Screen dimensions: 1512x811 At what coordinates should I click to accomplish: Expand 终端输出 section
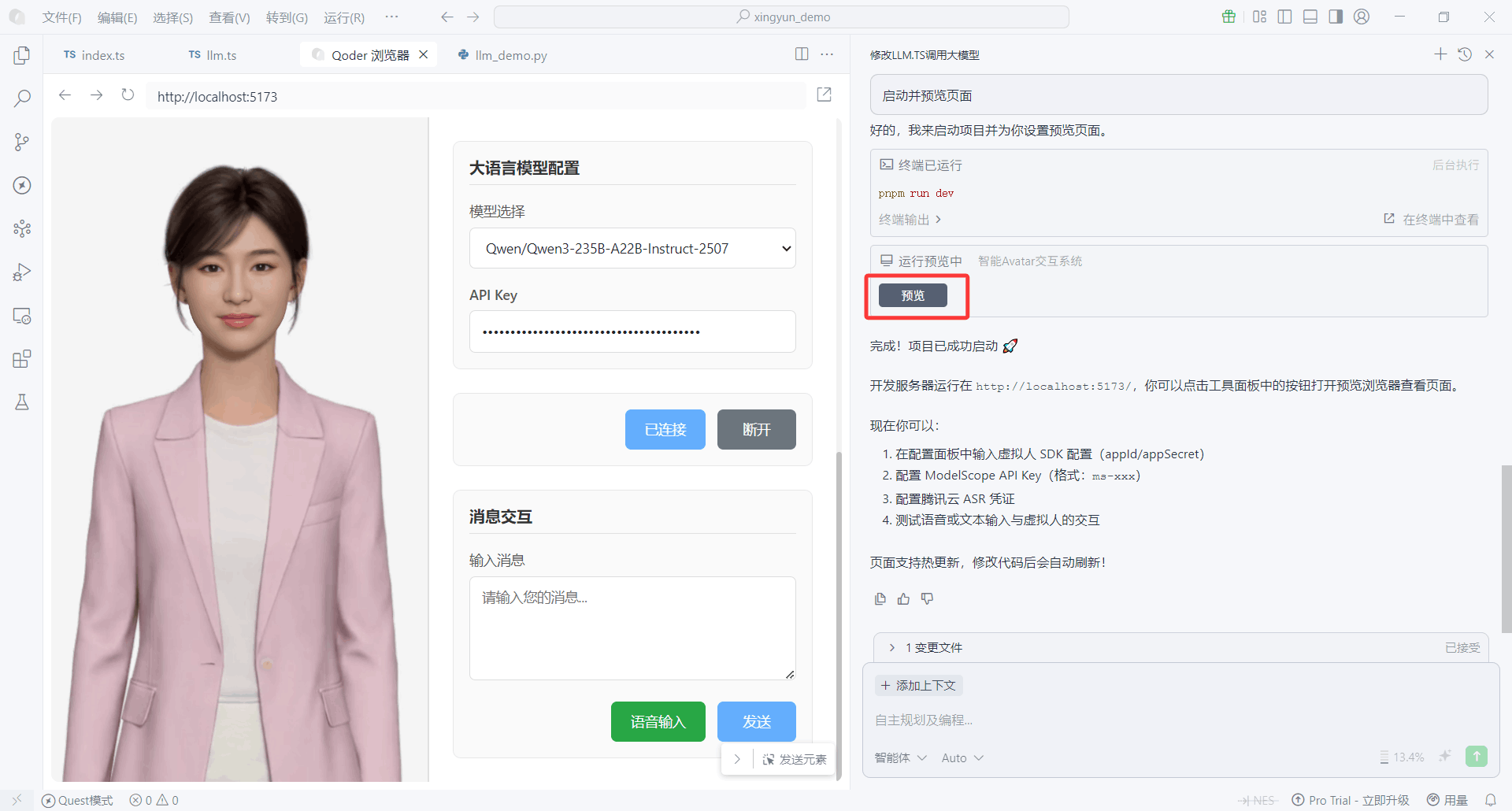point(910,220)
